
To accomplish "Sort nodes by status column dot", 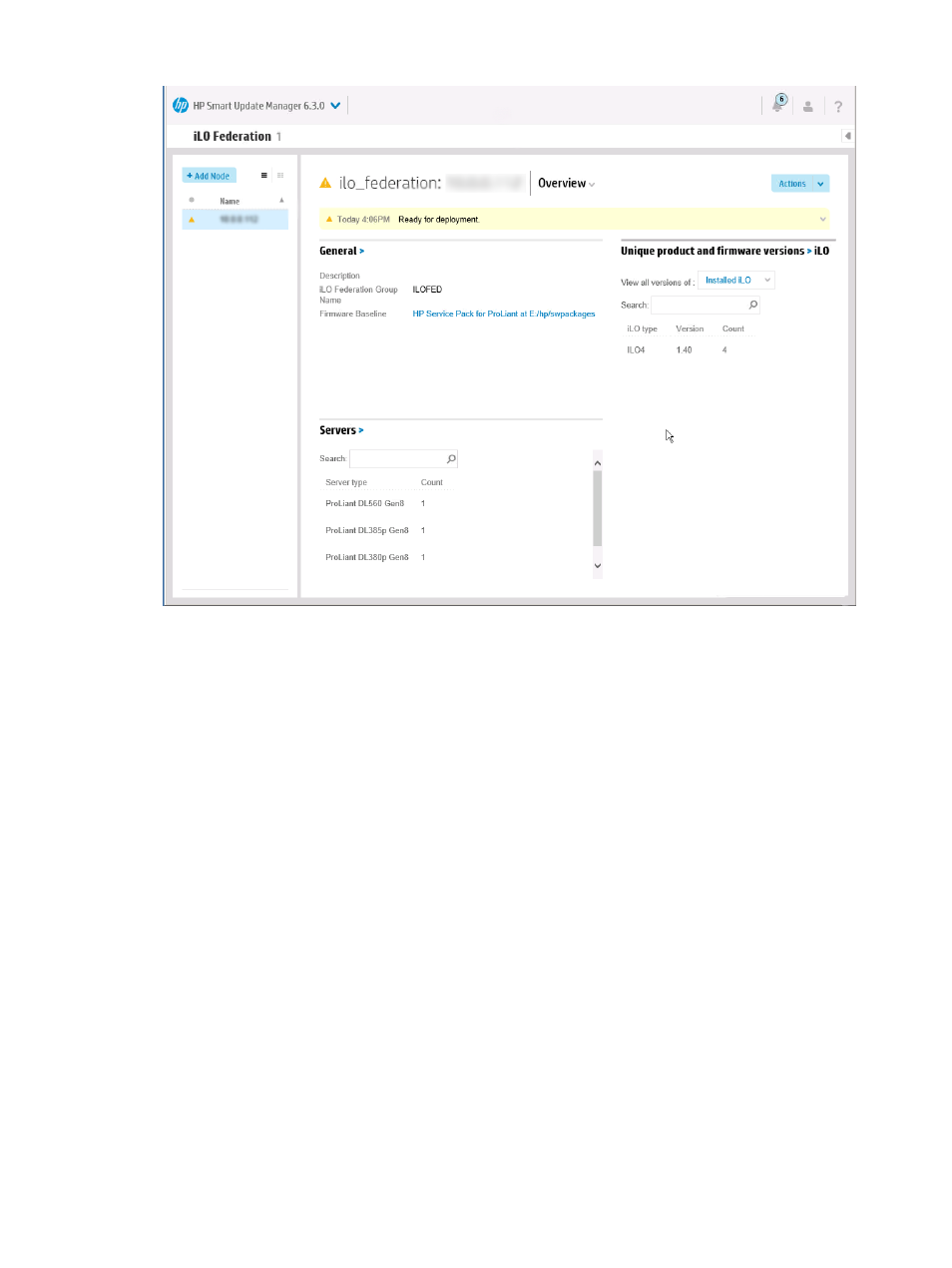I will pyautogui.click(x=192, y=200).
